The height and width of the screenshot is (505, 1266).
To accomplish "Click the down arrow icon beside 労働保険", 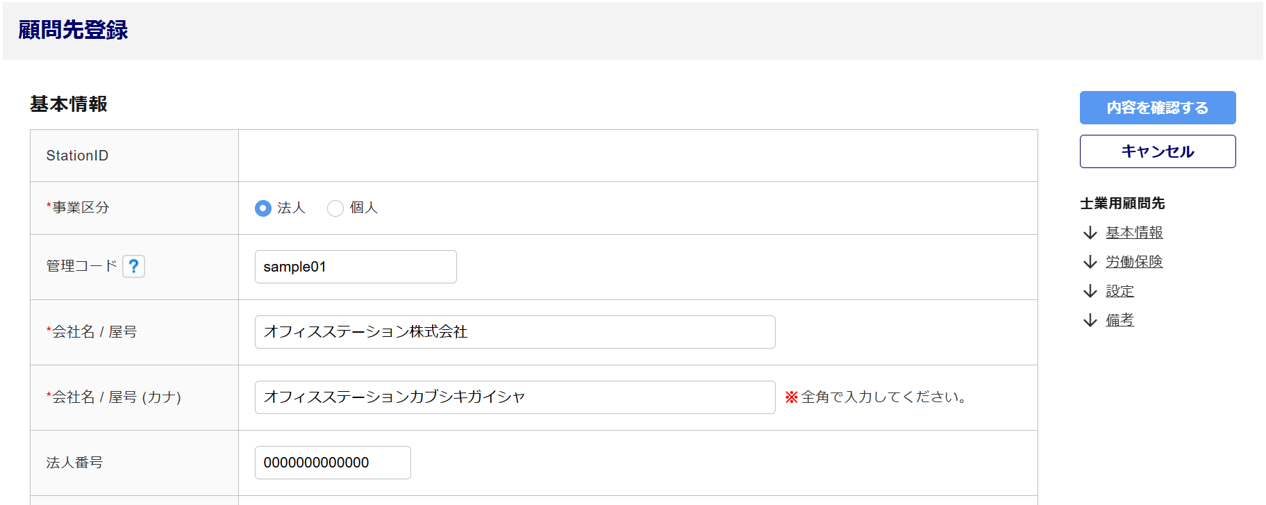I will pyautogui.click(x=1090, y=262).
